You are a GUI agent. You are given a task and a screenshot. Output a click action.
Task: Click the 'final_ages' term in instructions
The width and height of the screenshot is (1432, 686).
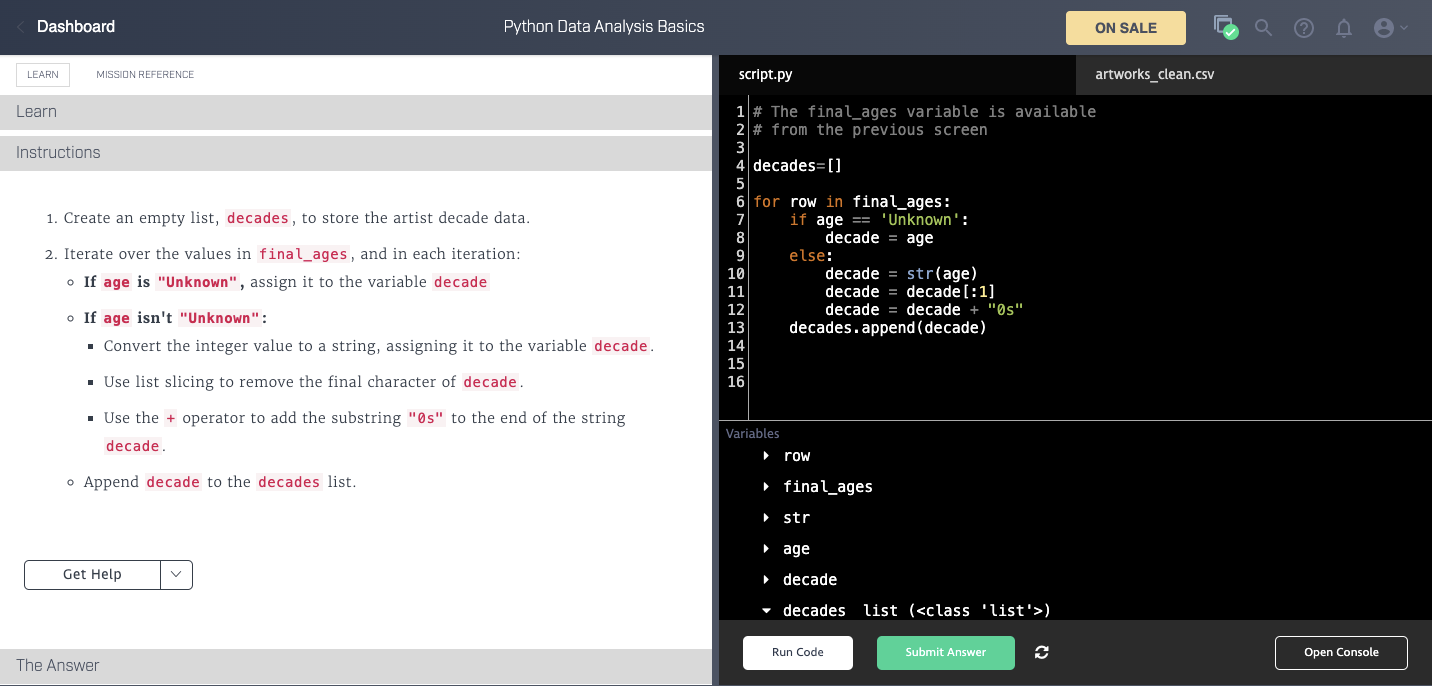coord(304,254)
